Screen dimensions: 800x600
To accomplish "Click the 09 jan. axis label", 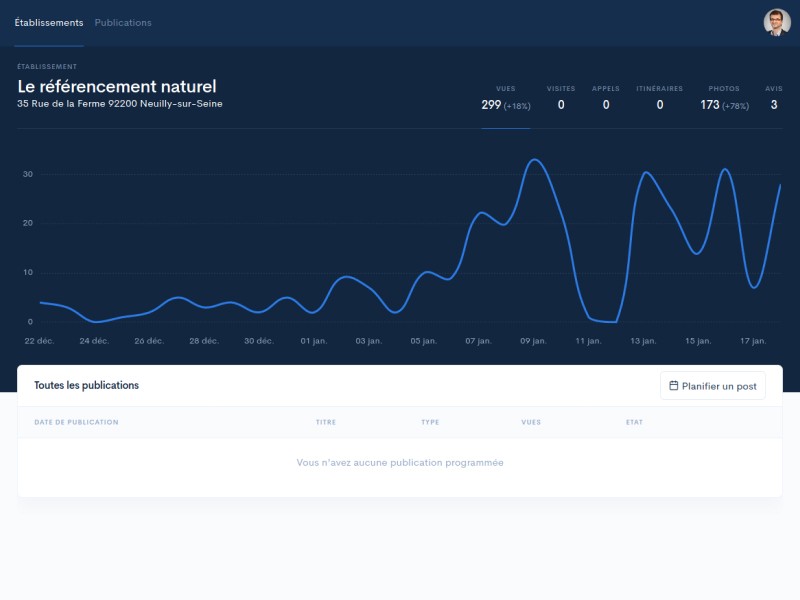I will tap(533, 341).
